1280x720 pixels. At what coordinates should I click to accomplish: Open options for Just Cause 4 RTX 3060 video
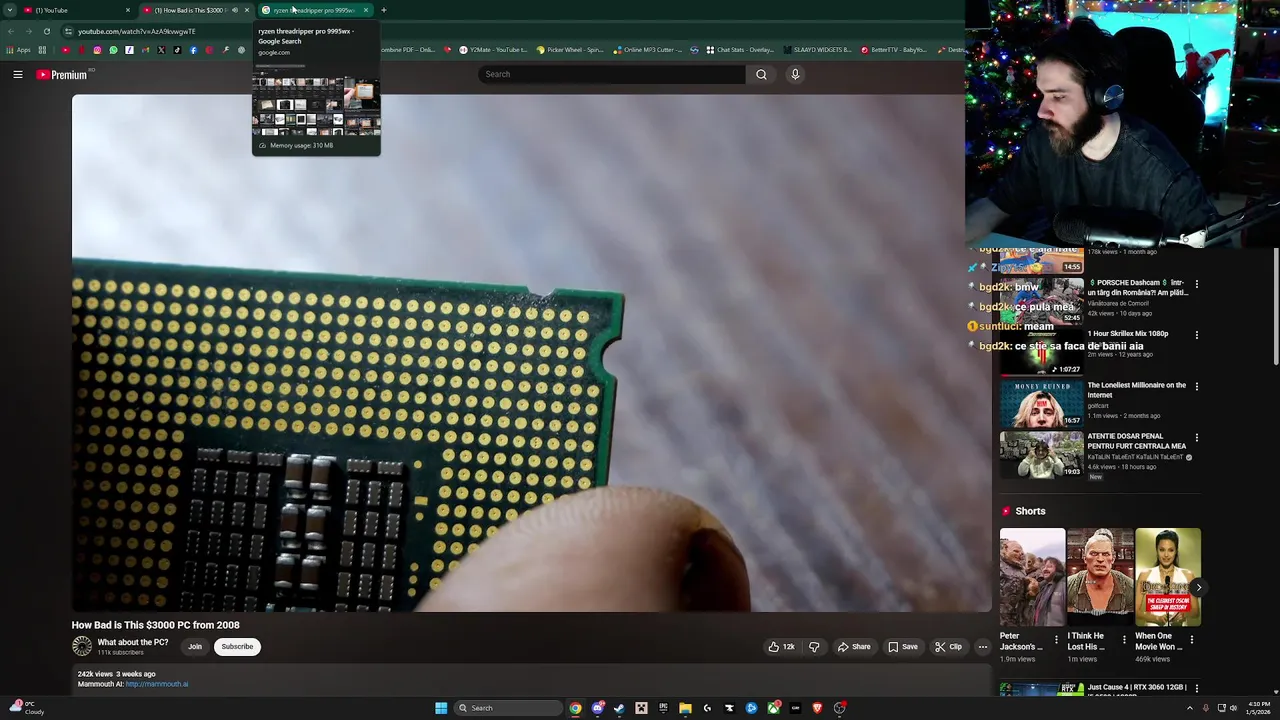1196,689
